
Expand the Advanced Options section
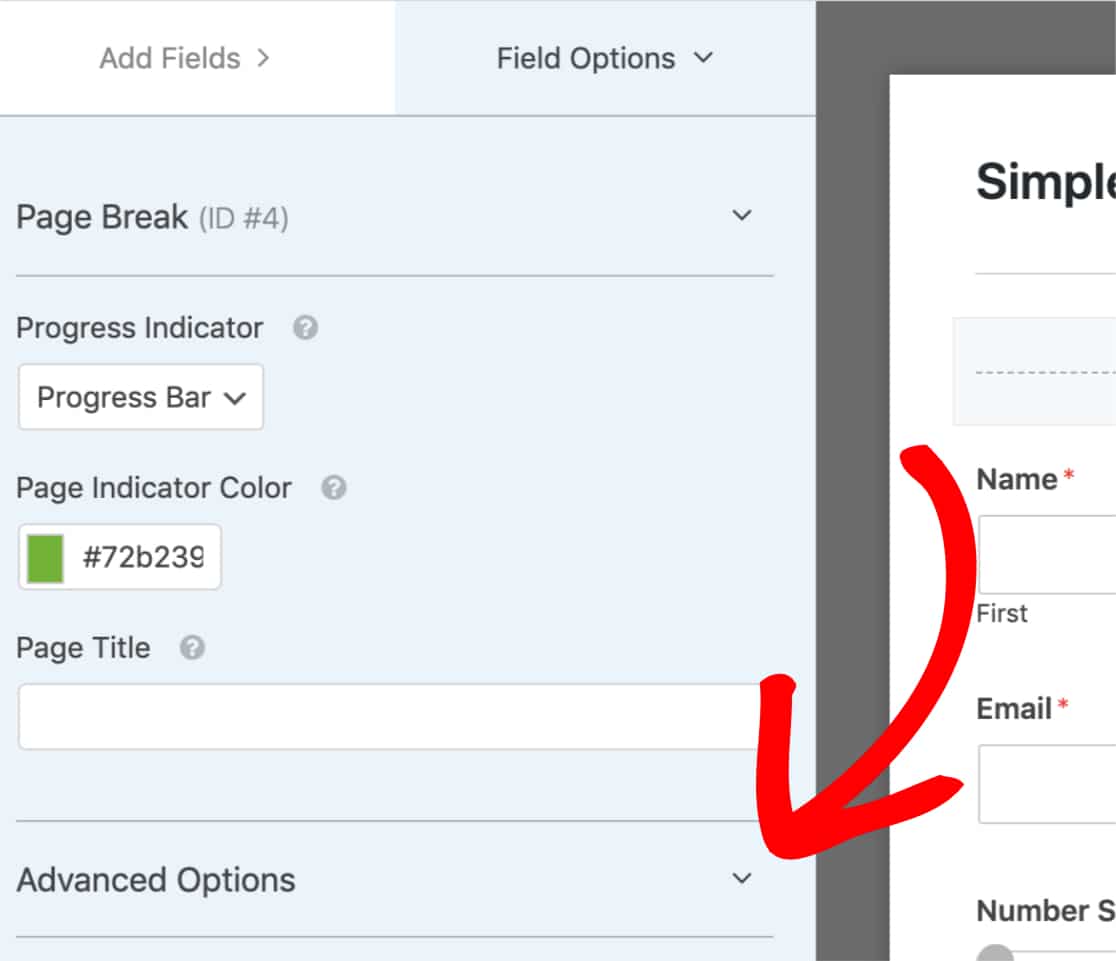155,880
